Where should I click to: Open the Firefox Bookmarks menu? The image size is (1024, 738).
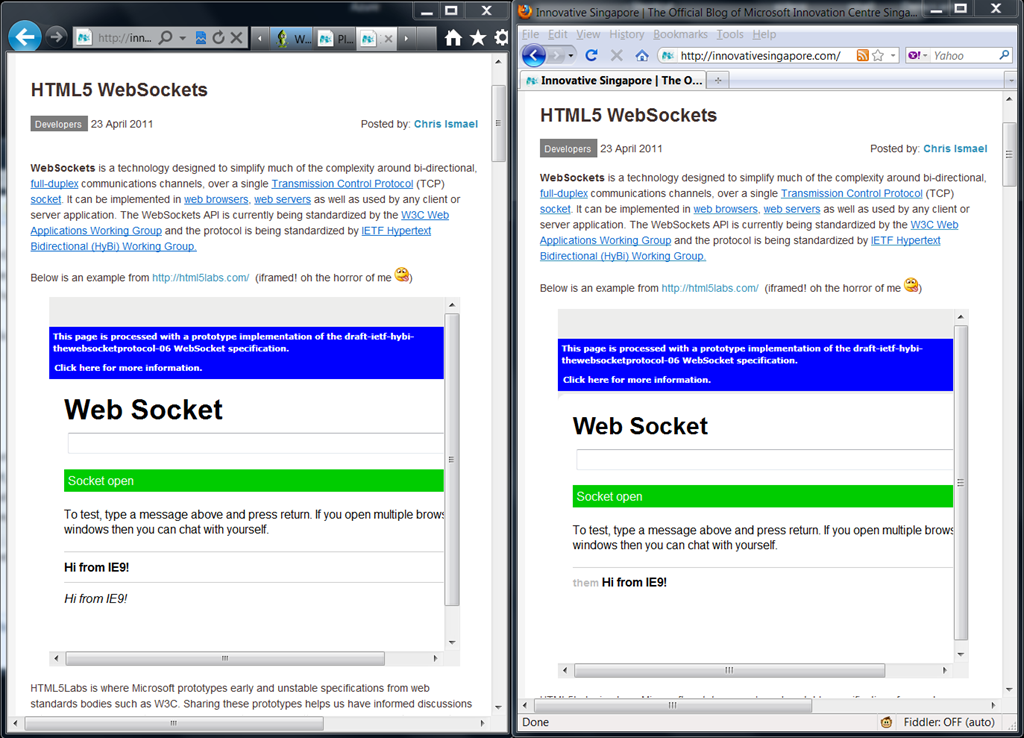[680, 34]
